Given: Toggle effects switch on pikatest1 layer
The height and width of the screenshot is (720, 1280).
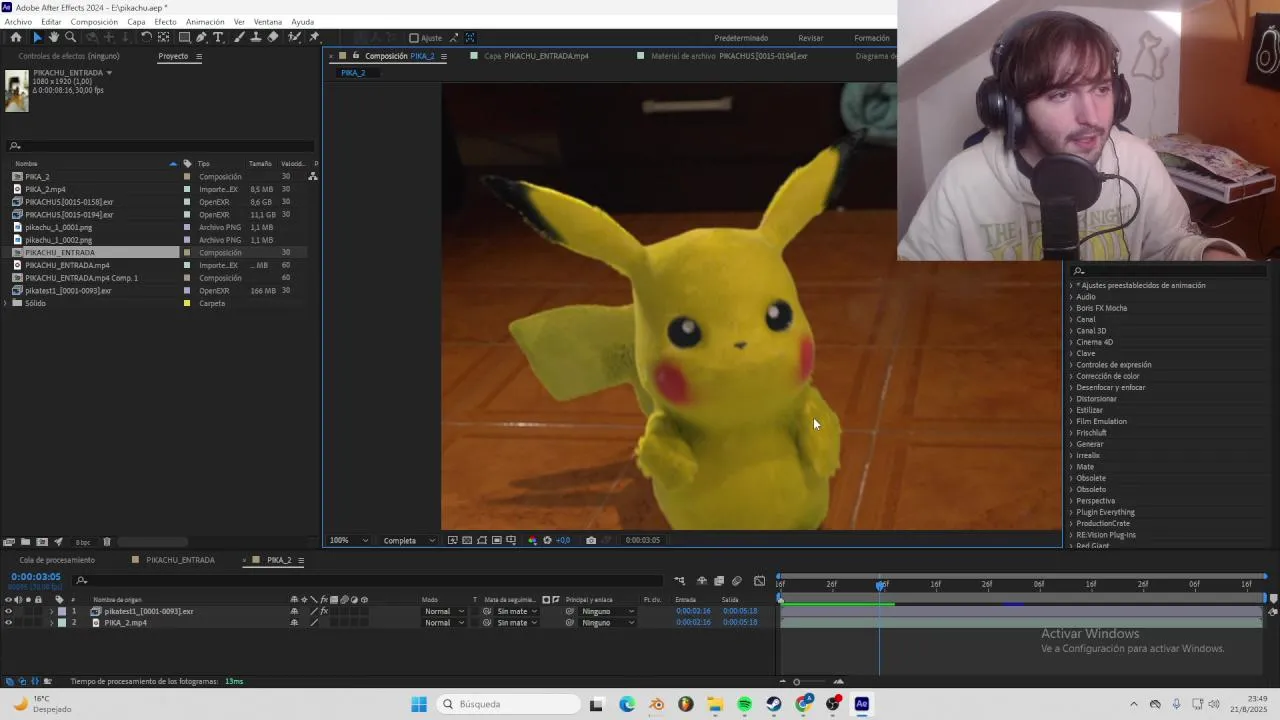Looking at the screenshot, I should click(324, 611).
